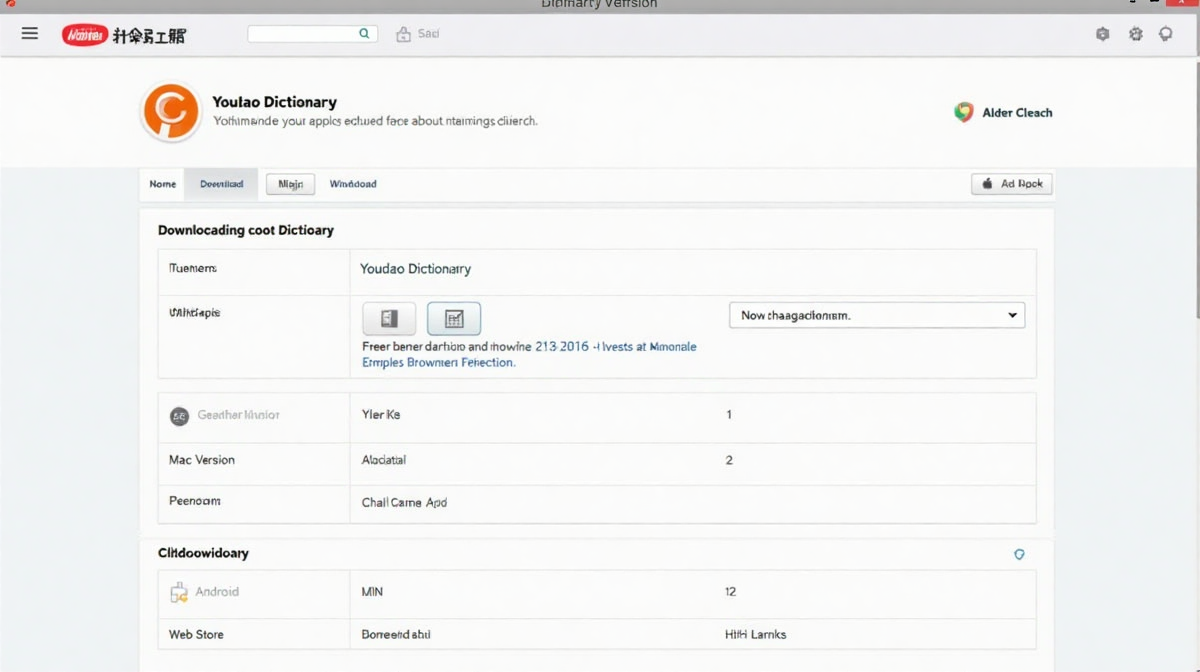Switch to the Home tab

163,184
